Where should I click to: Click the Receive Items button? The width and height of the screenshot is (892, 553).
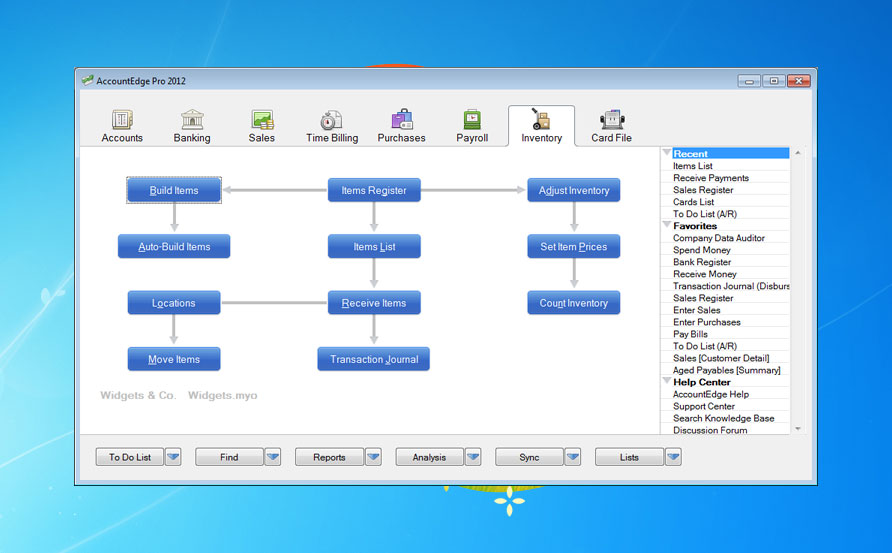click(x=374, y=303)
